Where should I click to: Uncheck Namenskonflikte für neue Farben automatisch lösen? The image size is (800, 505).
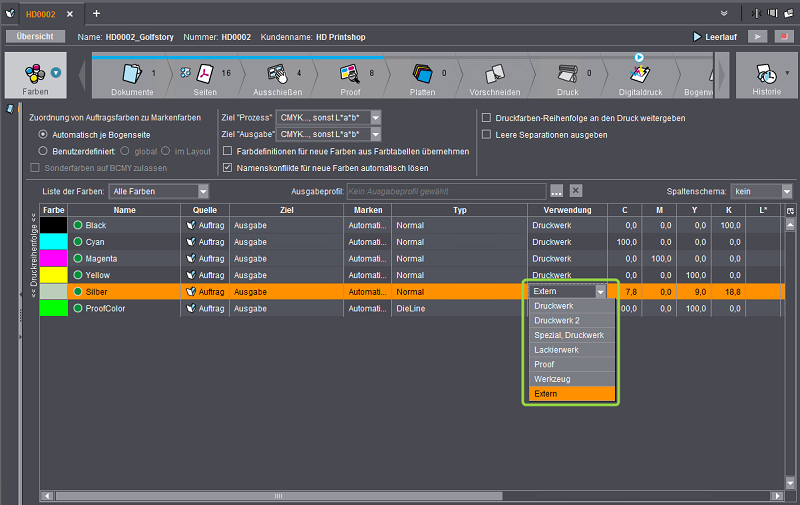click(x=228, y=168)
